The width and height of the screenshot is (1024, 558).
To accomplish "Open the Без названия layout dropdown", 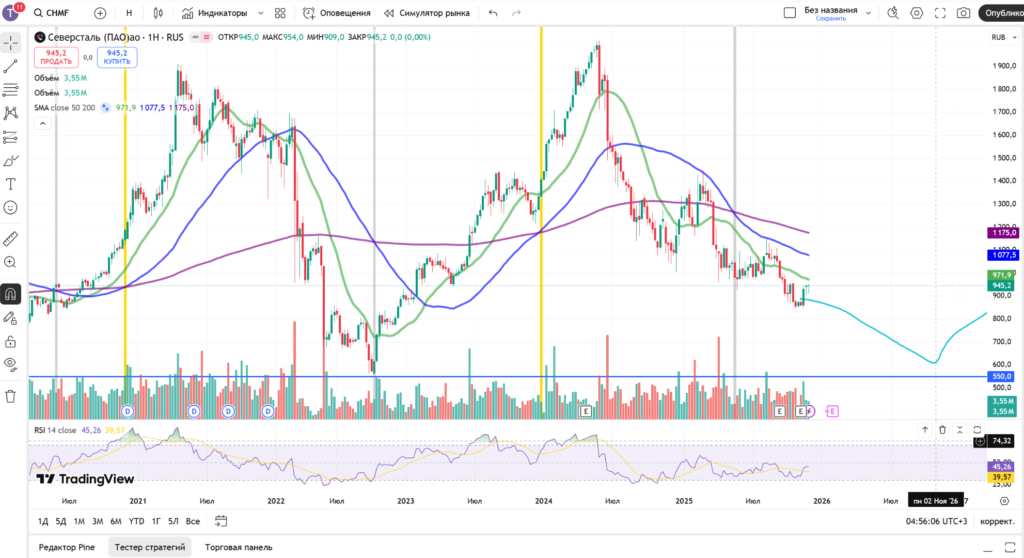I will [x=869, y=13].
